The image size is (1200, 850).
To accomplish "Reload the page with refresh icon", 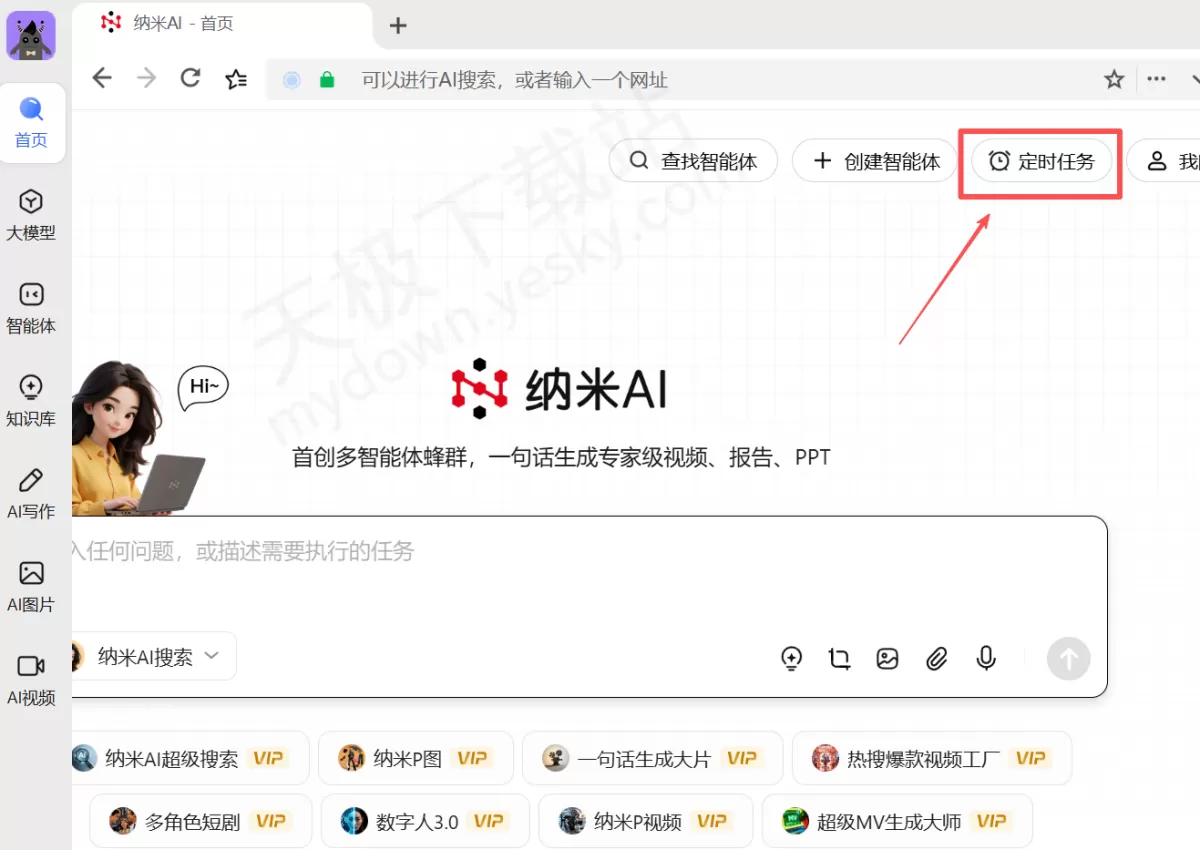I will [x=190, y=79].
